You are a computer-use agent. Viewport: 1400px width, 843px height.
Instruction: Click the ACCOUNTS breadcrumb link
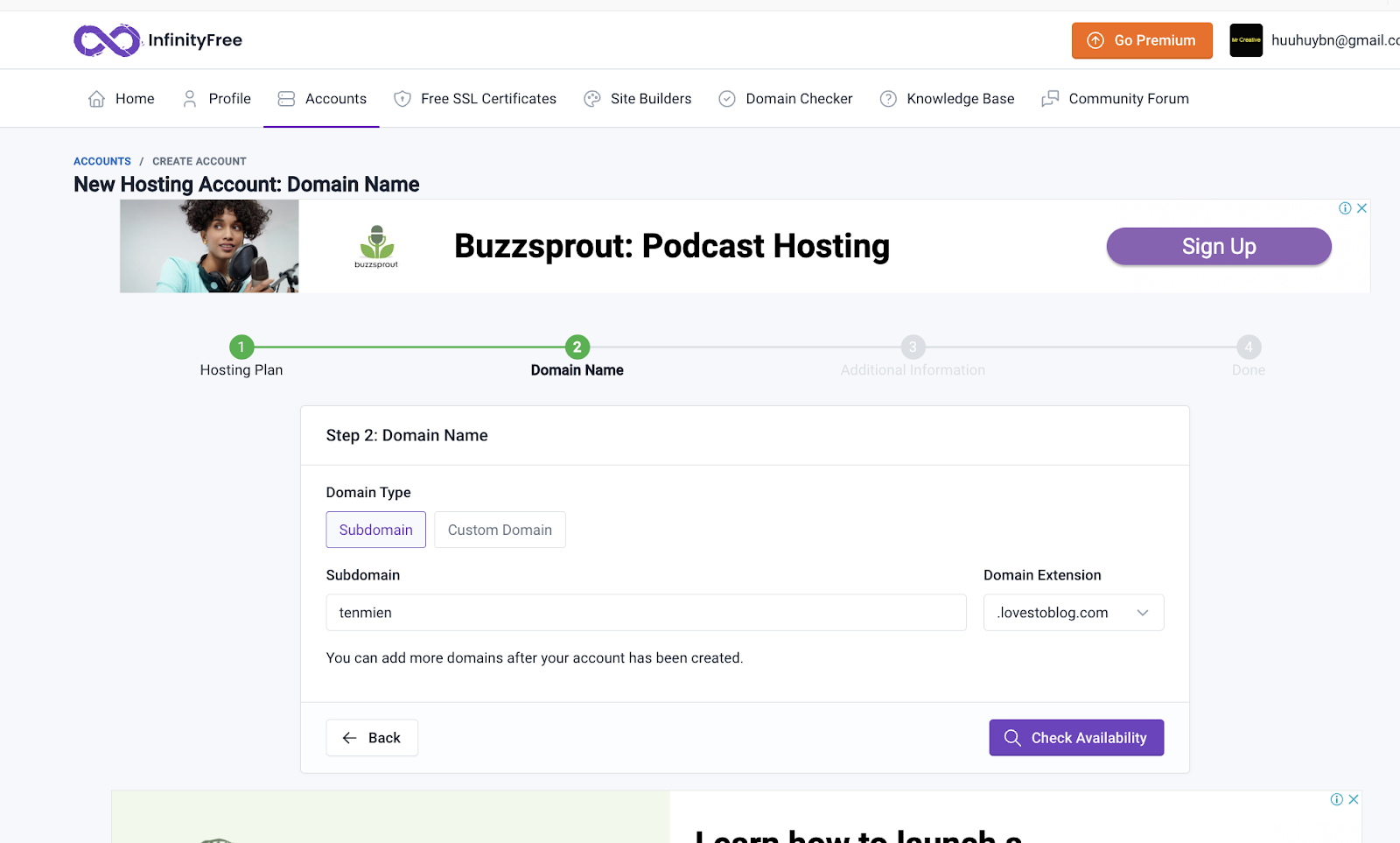click(x=102, y=161)
